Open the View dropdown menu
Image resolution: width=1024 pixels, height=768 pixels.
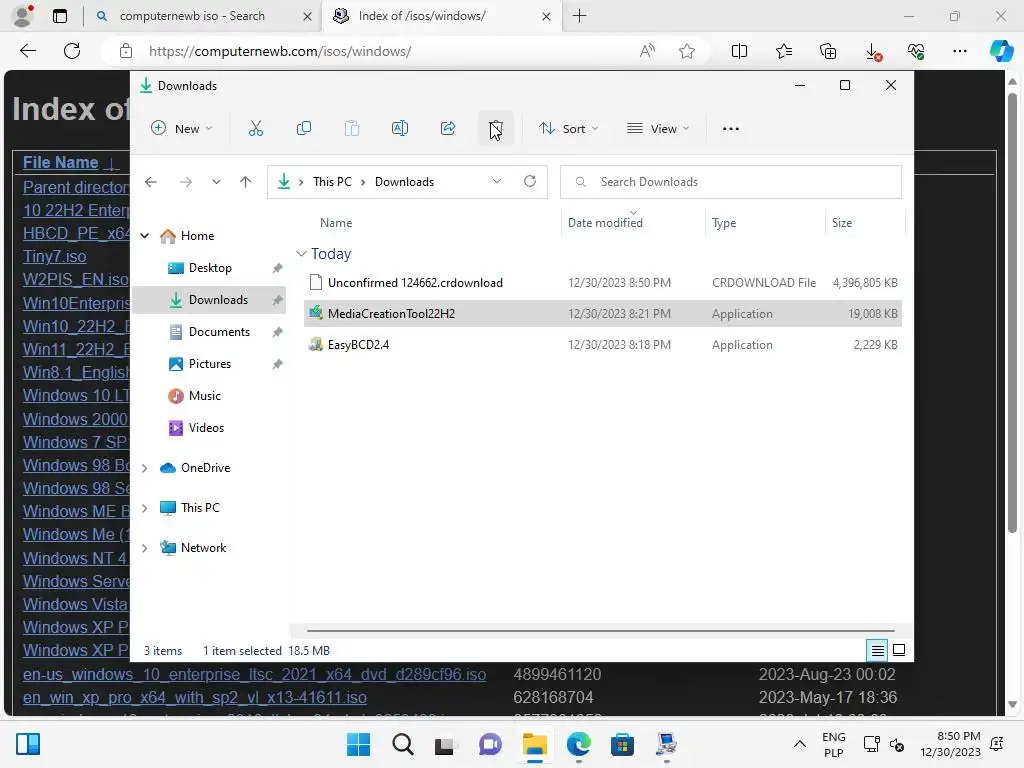pyautogui.click(x=658, y=129)
